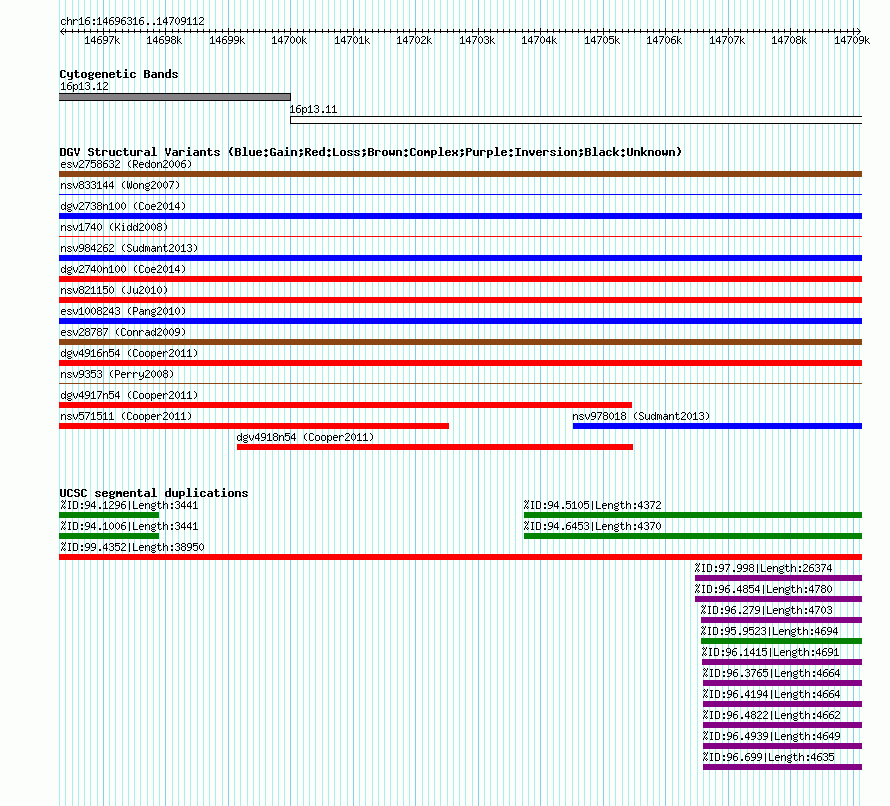Select nsv833144 (Wong2007) variant label
This screenshot has width=890, height=806.
pyautogui.click(x=120, y=186)
